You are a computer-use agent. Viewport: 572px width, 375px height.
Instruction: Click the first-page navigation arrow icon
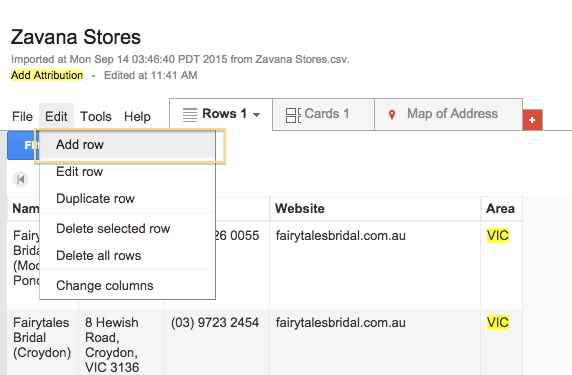pos(20,179)
